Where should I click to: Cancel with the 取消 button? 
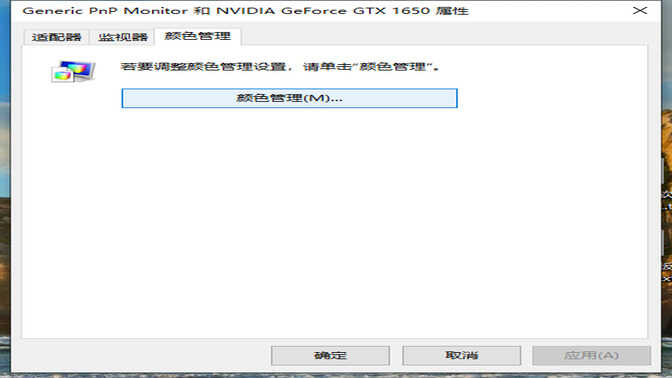point(461,355)
